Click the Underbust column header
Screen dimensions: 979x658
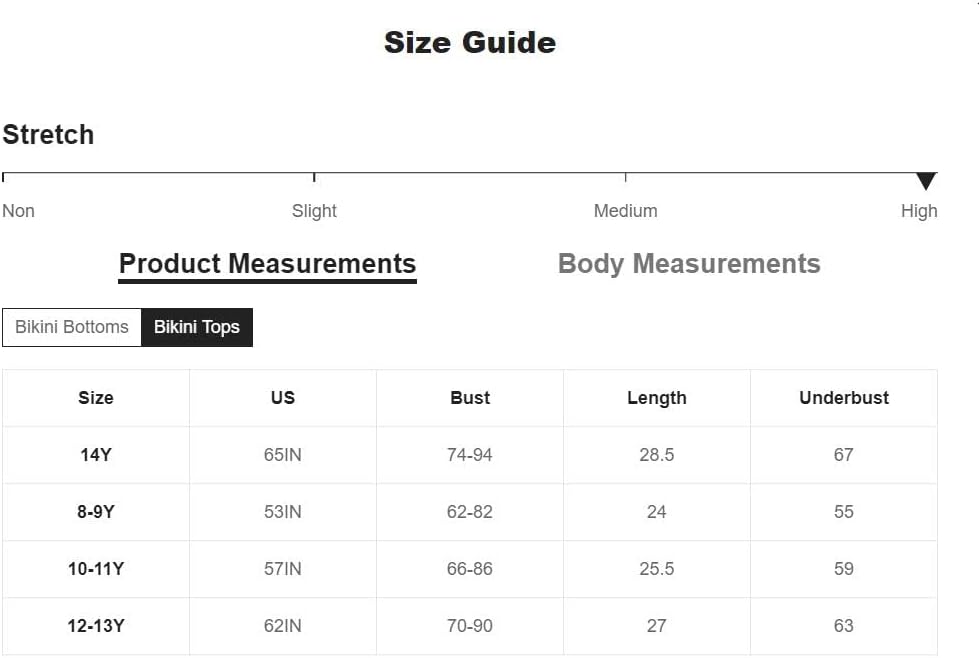pyautogui.click(x=844, y=398)
